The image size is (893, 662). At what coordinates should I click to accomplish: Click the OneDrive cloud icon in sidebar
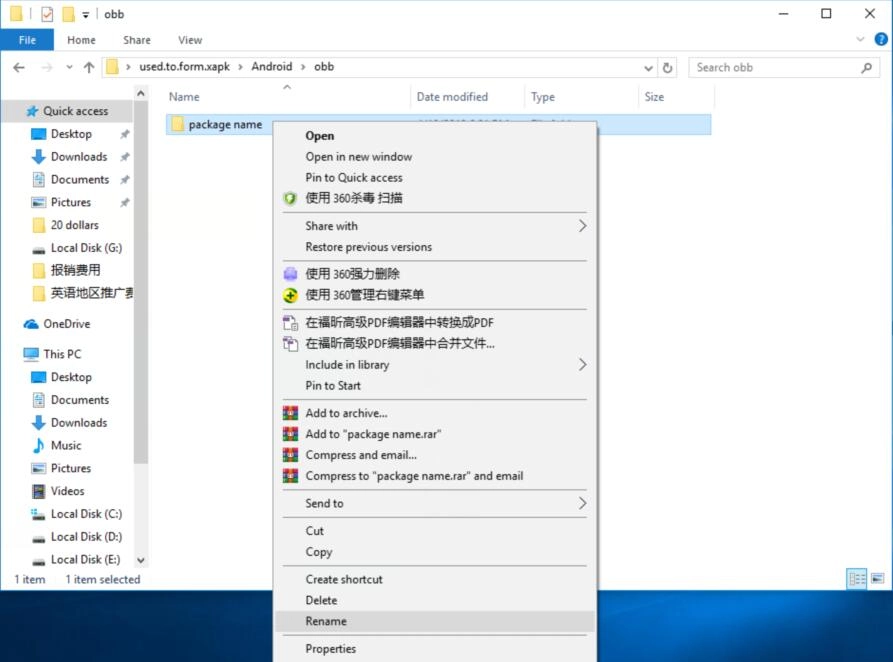click(31, 324)
